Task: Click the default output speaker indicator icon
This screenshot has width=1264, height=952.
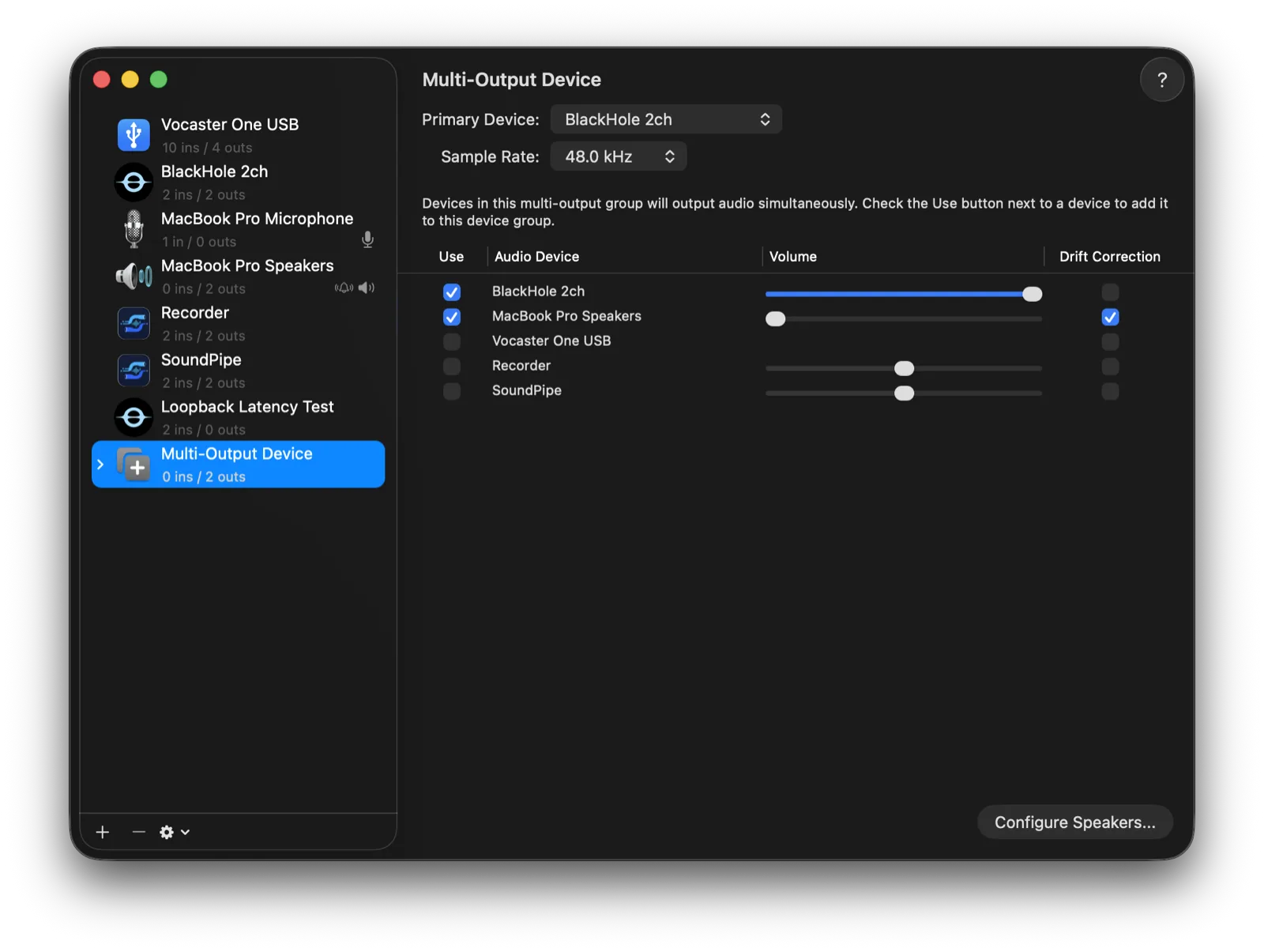Action: [x=366, y=288]
